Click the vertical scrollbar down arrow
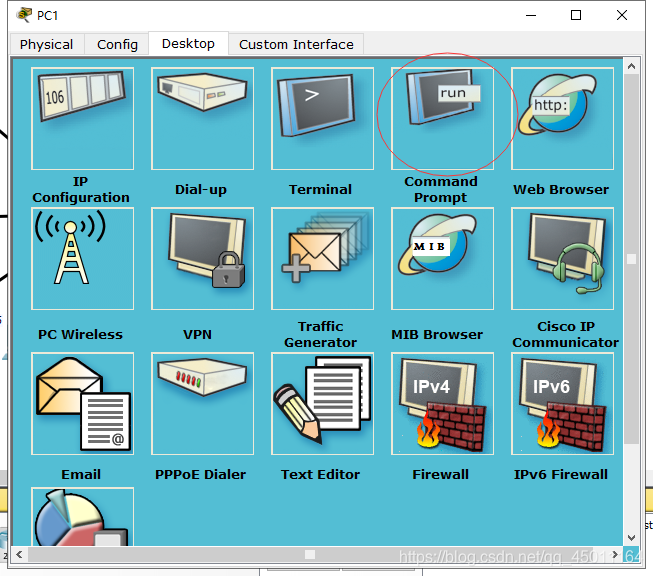This screenshot has height=576, width=653. (631, 538)
